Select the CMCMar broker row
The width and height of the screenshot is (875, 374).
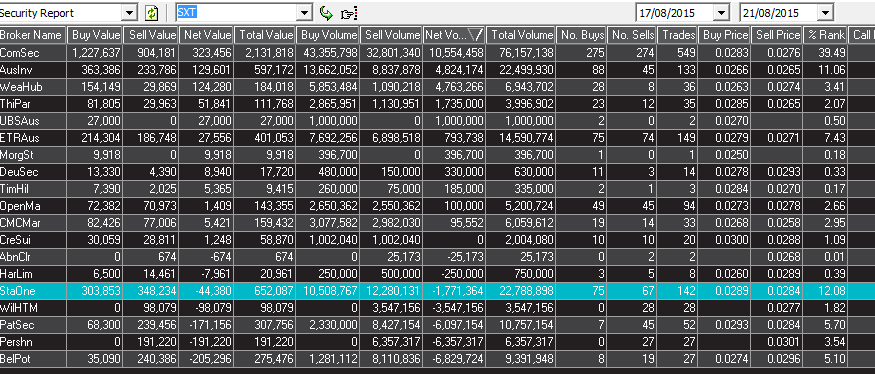(x=438, y=223)
